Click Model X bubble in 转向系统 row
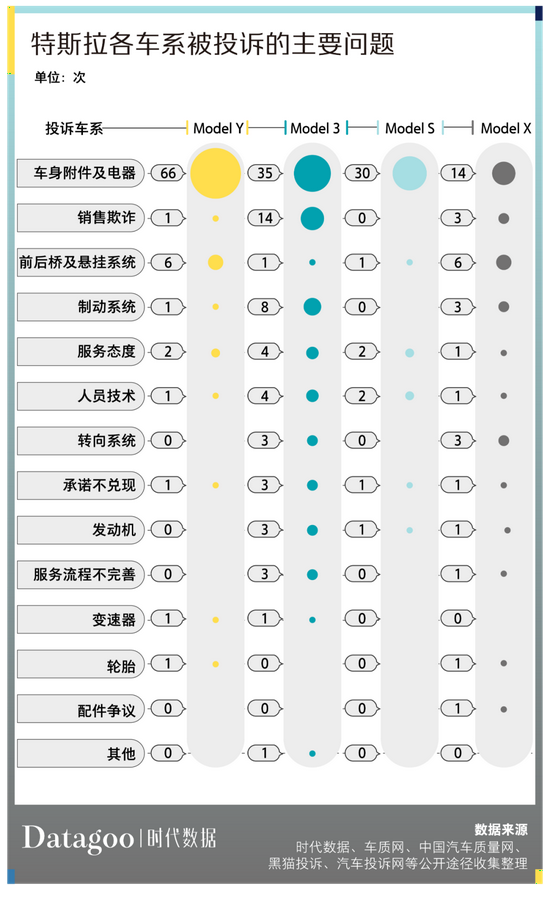The width and height of the screenshot is (550, 899). (x=504, y=441)
